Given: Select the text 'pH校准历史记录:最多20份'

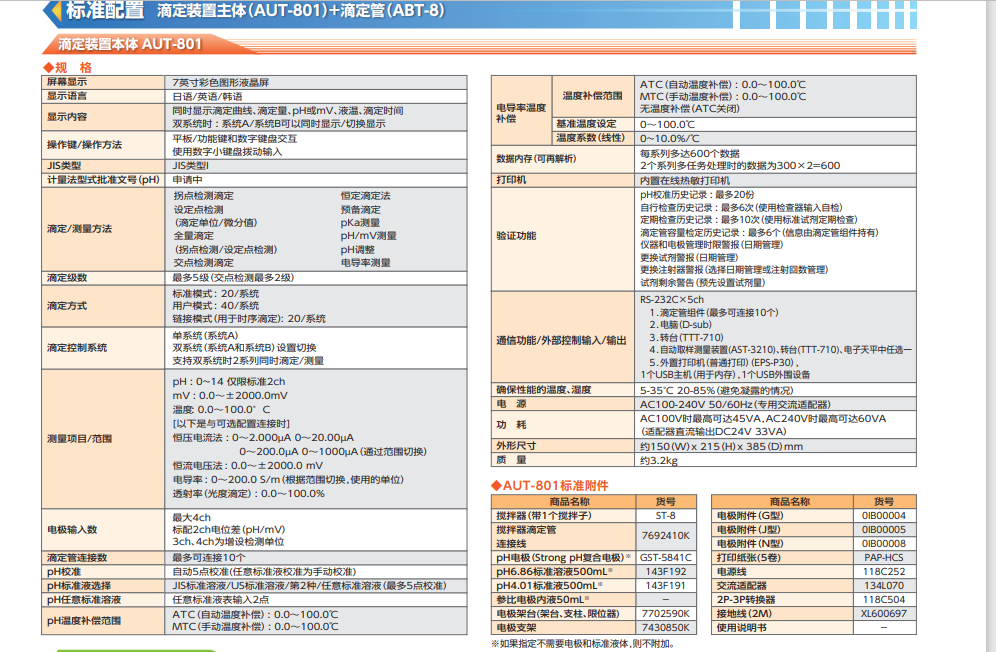Looking at the screenshot, I should [x=697, y=194].
